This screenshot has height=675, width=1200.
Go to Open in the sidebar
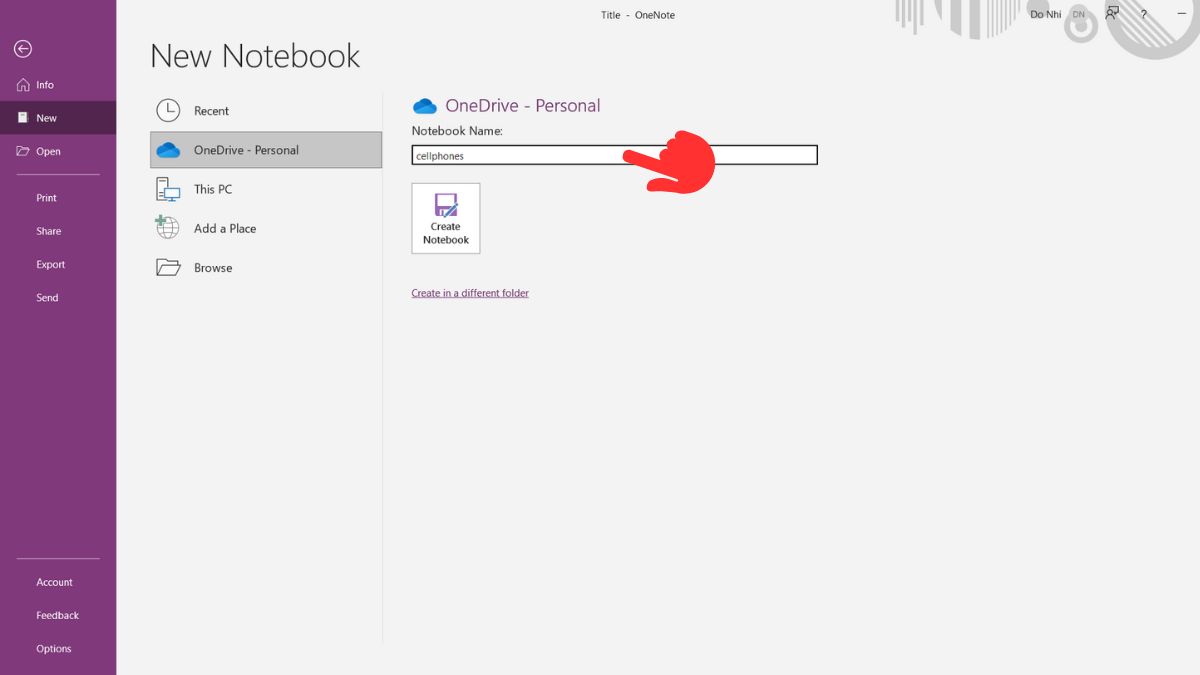[x=58, y=152]
